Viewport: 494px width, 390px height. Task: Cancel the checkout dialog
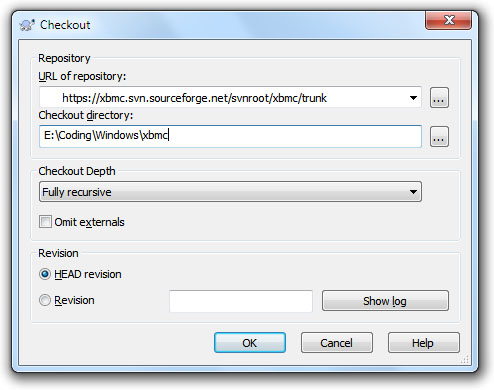(x=336, y=343)
